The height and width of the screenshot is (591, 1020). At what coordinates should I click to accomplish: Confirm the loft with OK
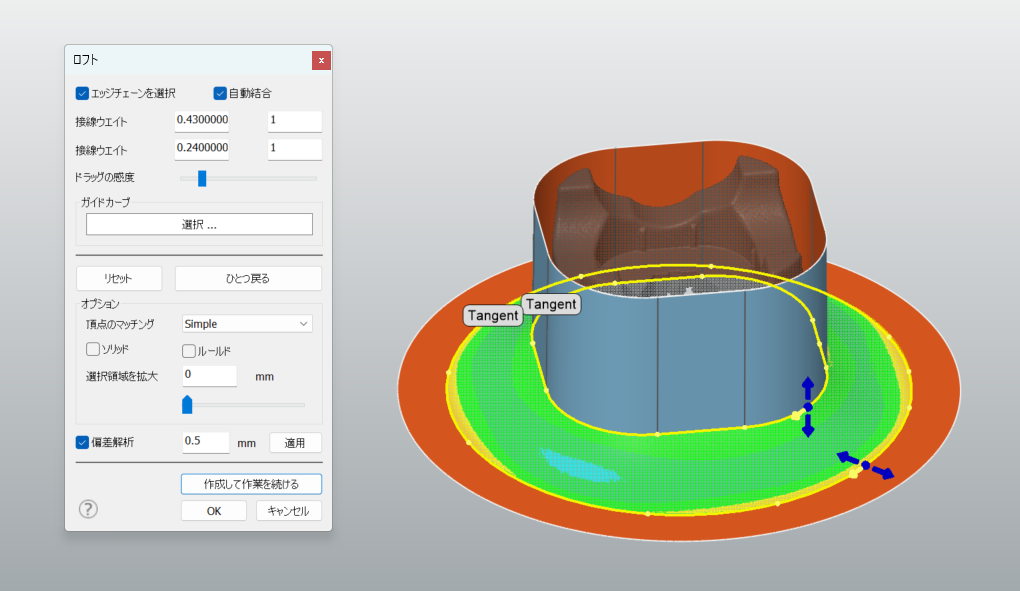213,511
